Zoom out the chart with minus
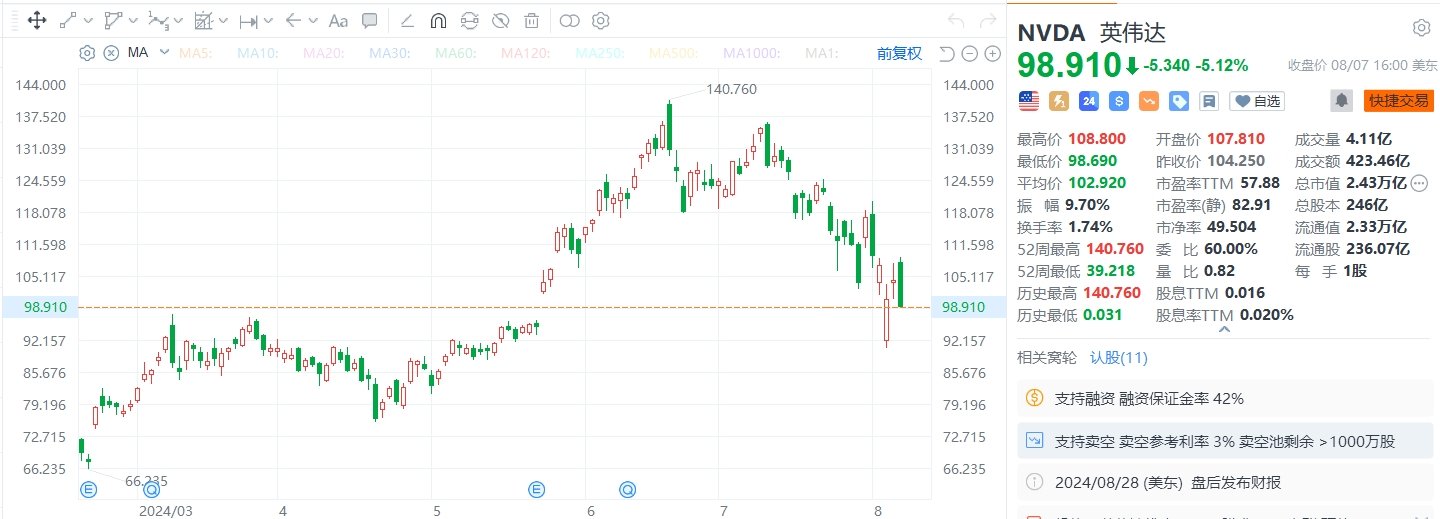The height and width of the screenshot is (519, 1440). [970, 53]
